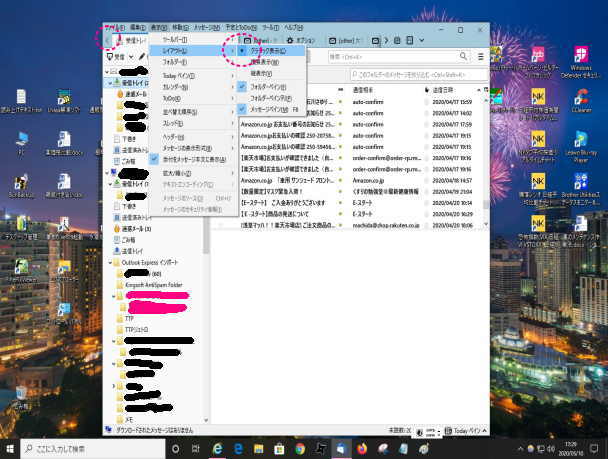Open スレッド submenu in View menu
Screen dimensions: 608x459
coord(193,123)
